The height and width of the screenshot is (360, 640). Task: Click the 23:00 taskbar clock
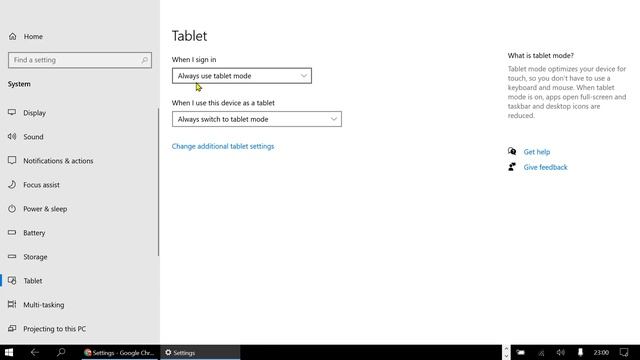coord(601,352)
